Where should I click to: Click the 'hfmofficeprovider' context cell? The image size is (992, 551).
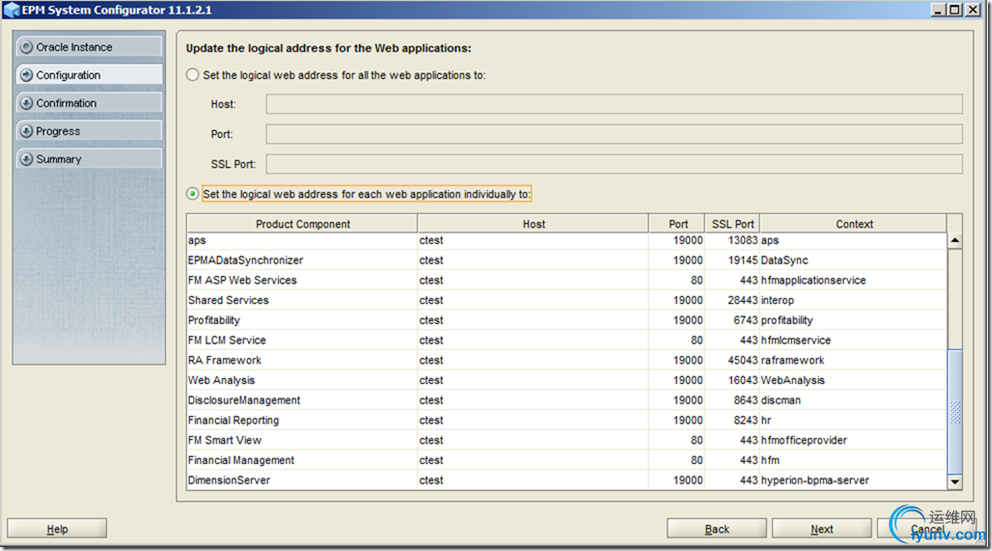pyautogui.click(x=853, y=440)
